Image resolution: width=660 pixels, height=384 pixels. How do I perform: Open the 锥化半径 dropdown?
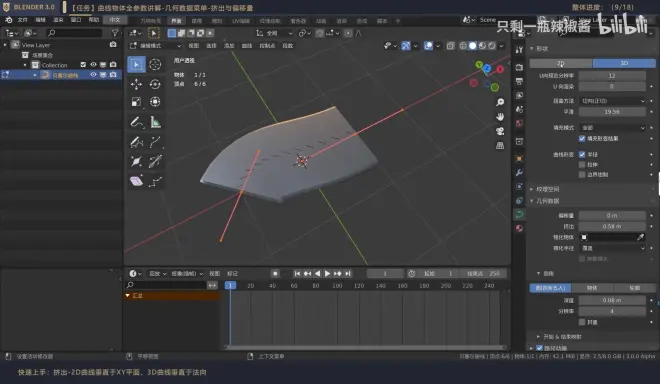(x=612, y=248)
